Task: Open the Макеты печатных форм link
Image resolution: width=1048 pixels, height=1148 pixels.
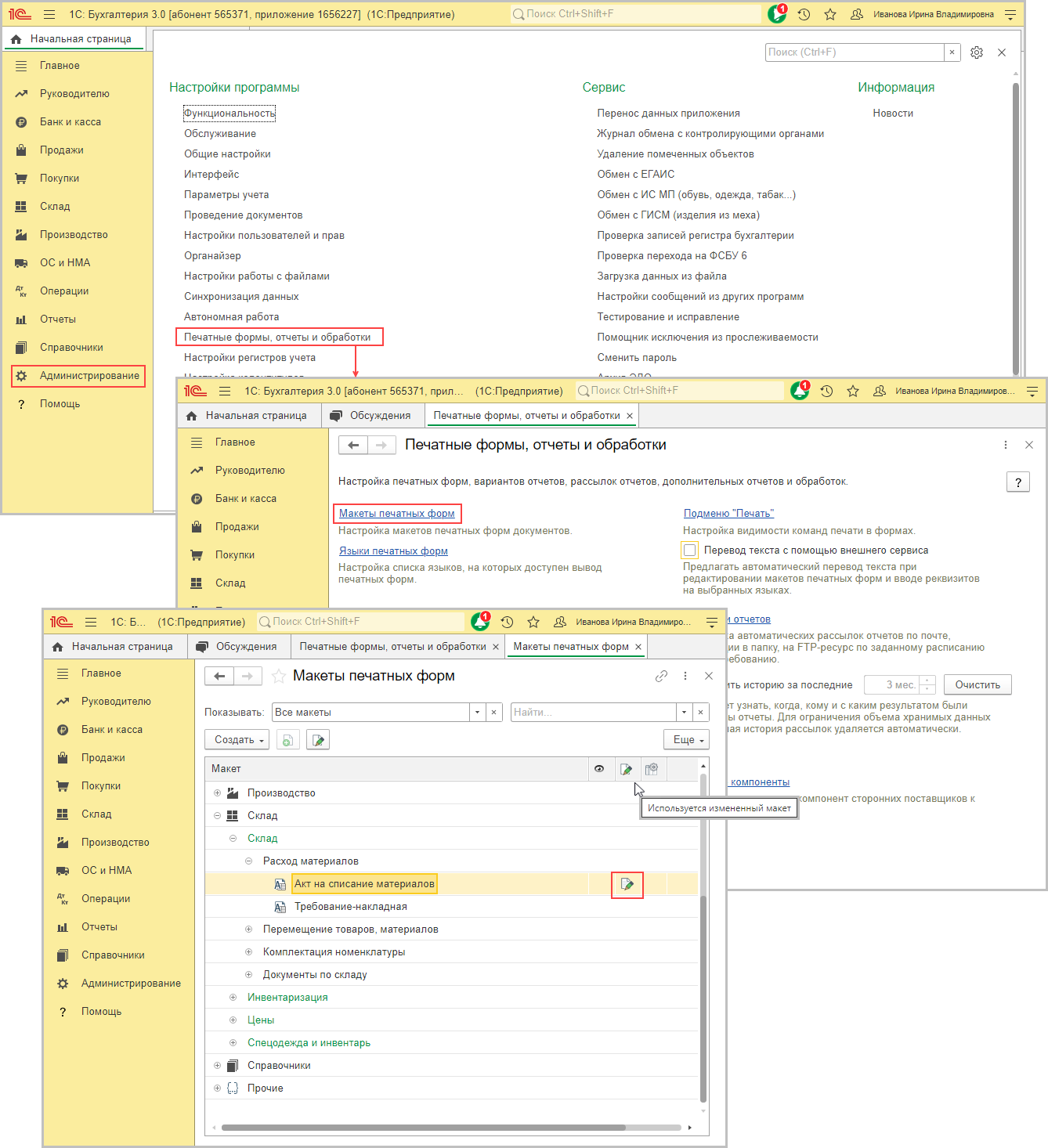Action: tap(397, 514)
